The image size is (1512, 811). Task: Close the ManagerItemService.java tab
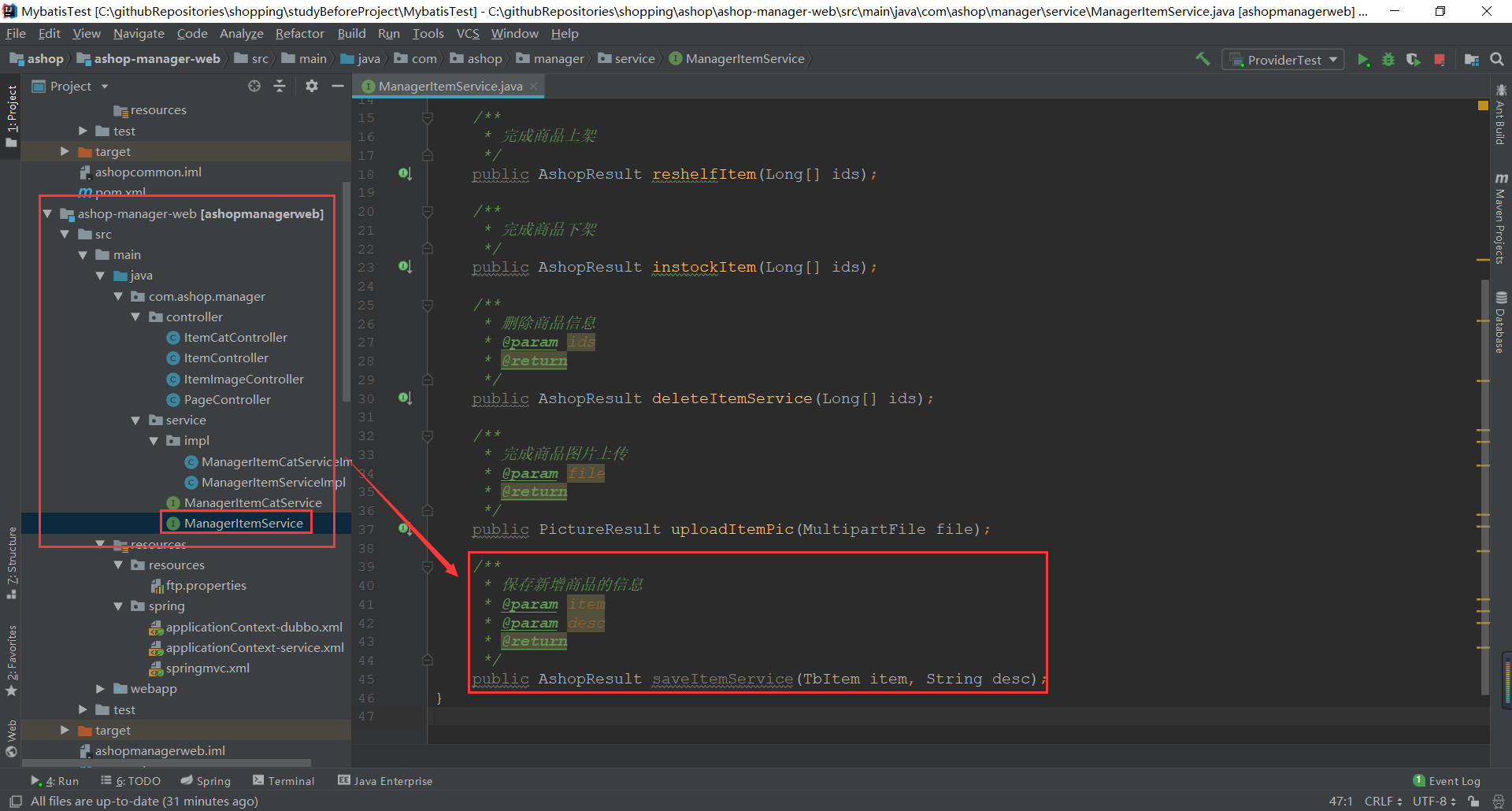tap(533, 86)
